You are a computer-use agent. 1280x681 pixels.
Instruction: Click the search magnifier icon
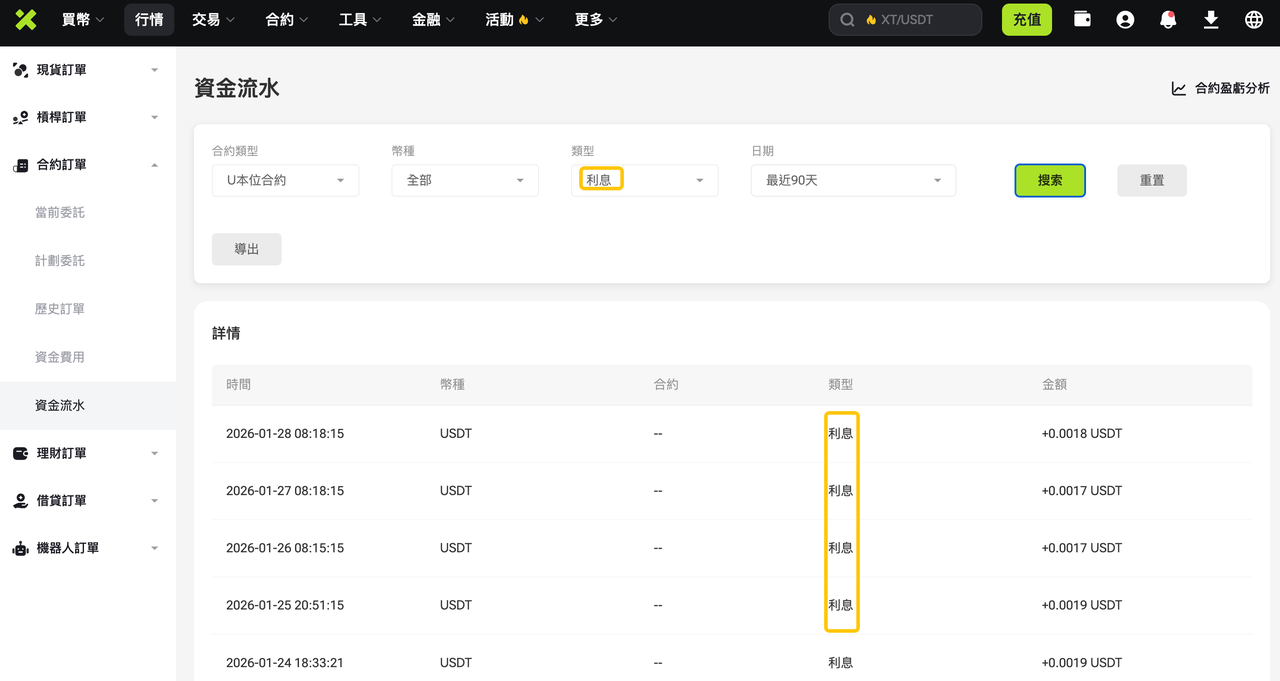[848, 20]
